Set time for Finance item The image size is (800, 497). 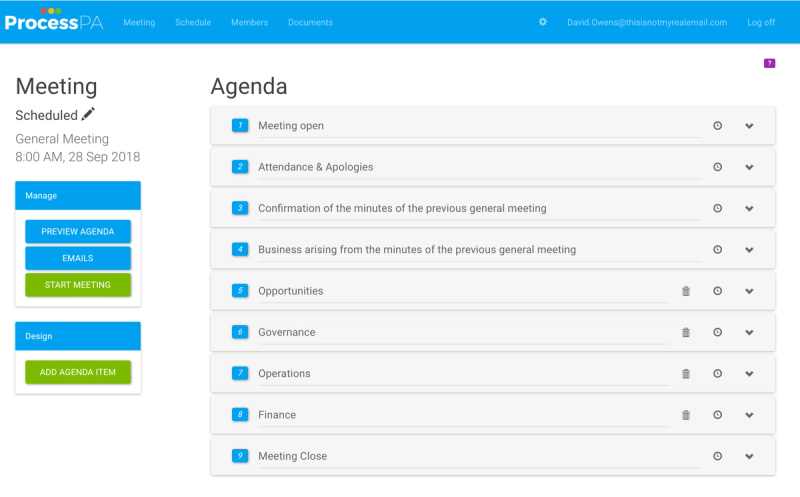(x=717, y=415)
